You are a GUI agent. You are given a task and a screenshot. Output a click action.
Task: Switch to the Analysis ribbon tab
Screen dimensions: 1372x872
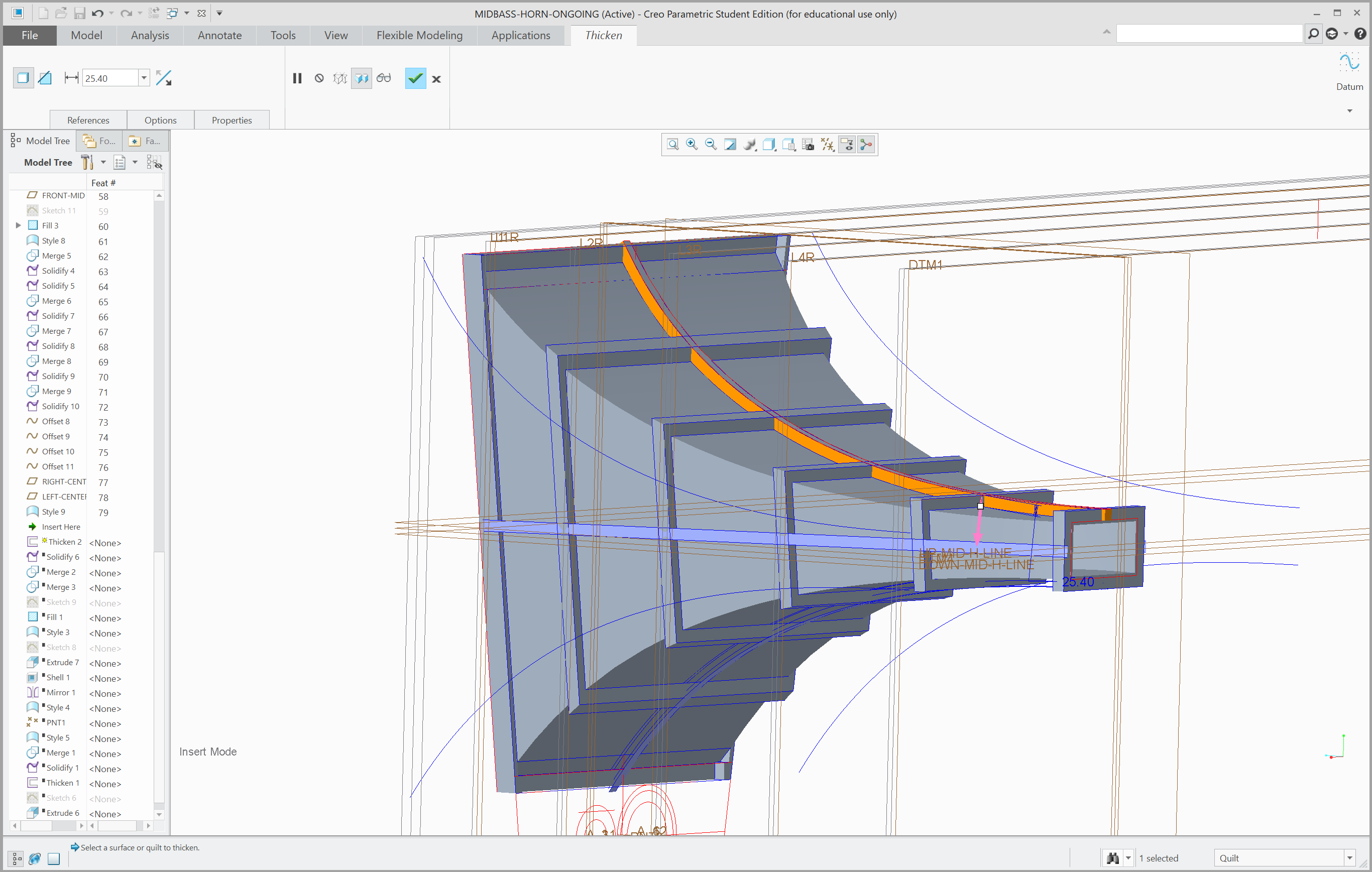pos(150,35)
